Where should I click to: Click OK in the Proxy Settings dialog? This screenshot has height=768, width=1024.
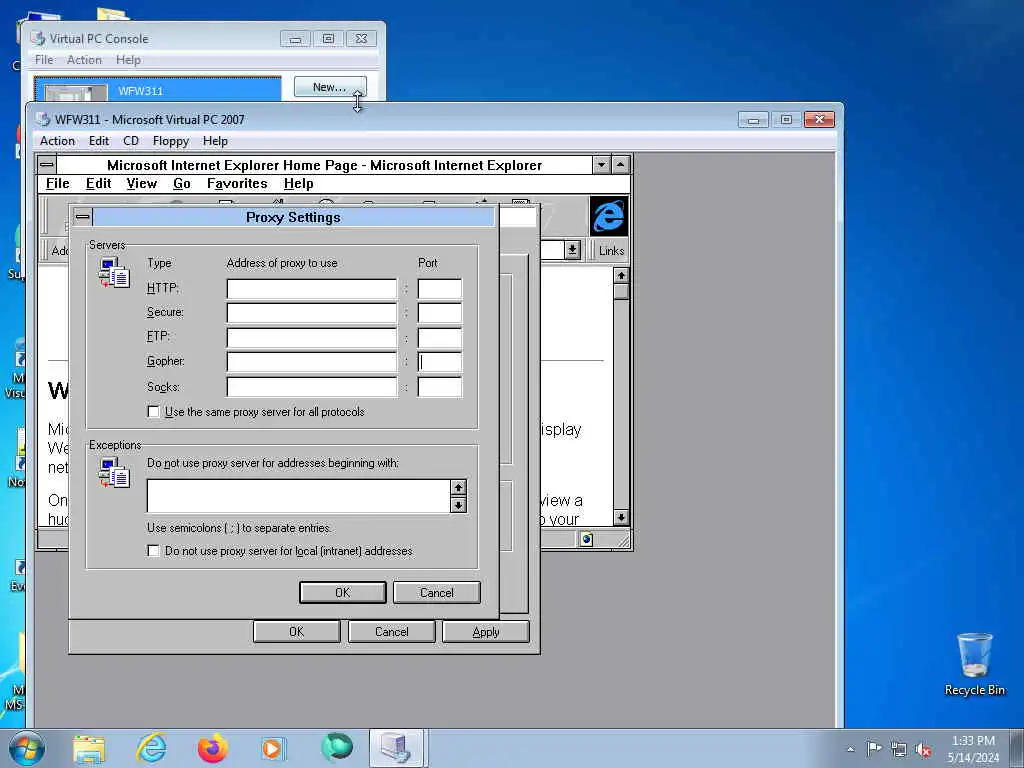(x=343, y=592)
